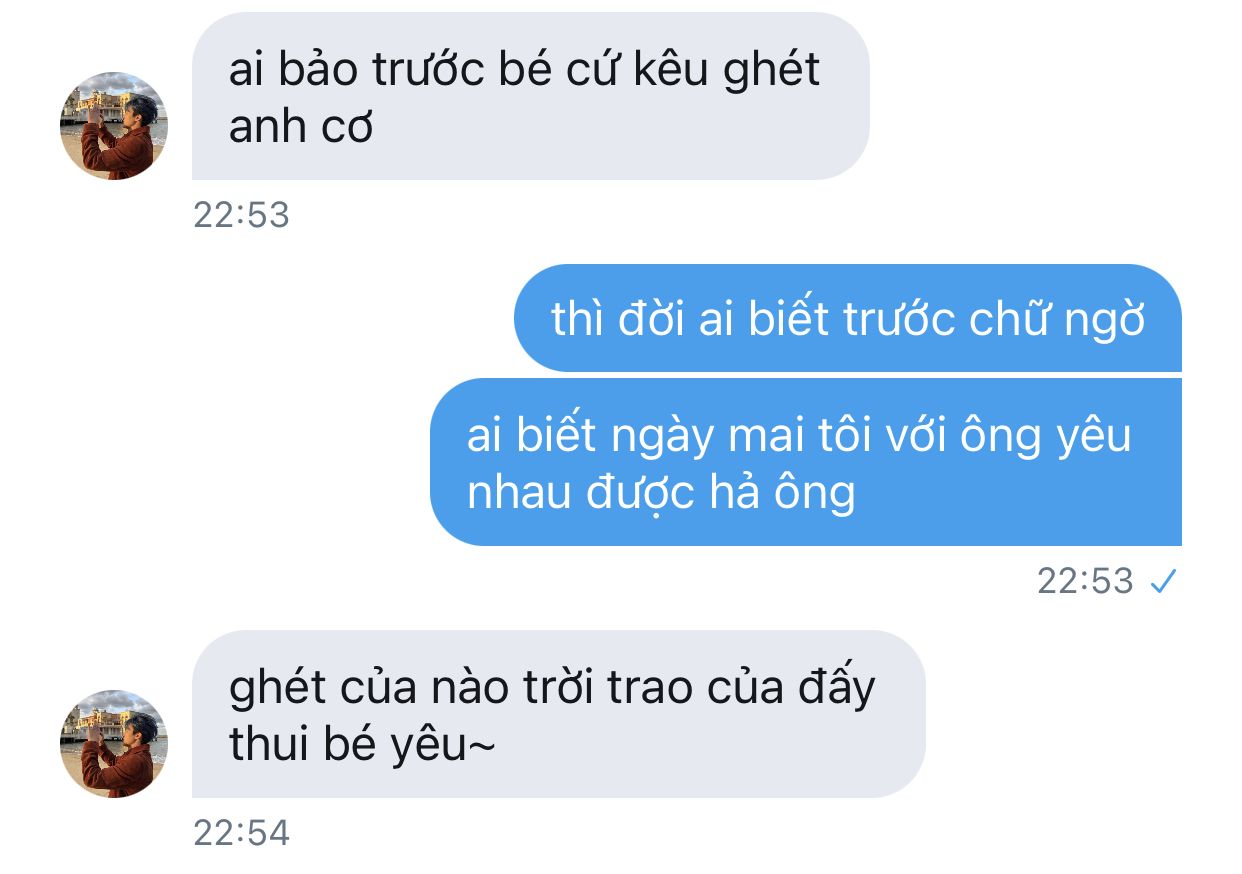Select the bubble 'thì đời ai biết trước chữ ngờ'
Viewport: 1242px width, 874px height.
(x=848, y=318)
